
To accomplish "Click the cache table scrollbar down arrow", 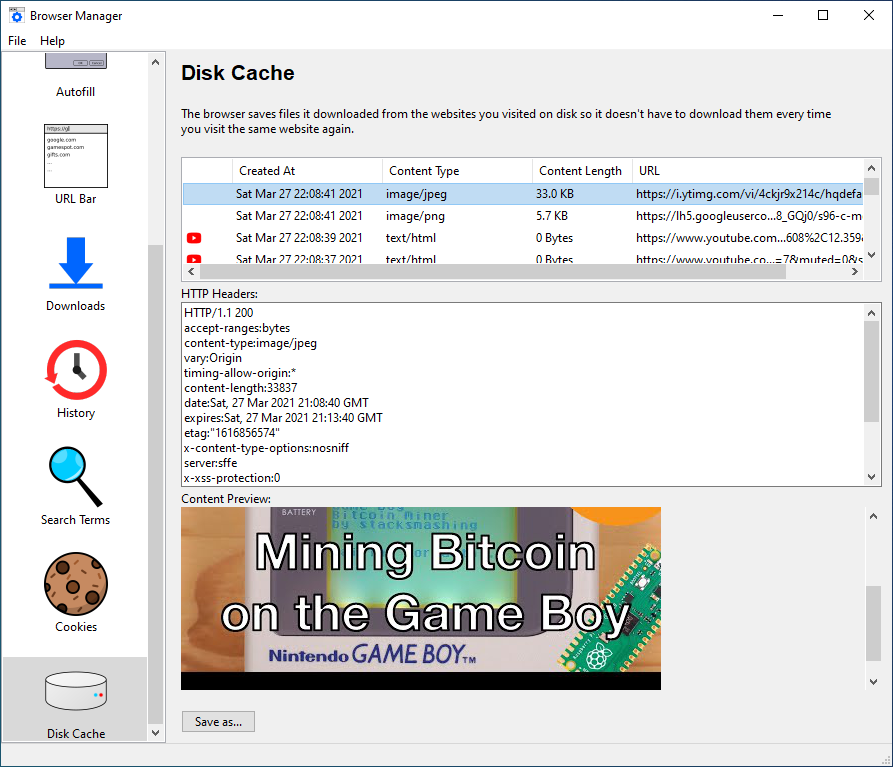I will pyautogui.click(x=871, y=255).
